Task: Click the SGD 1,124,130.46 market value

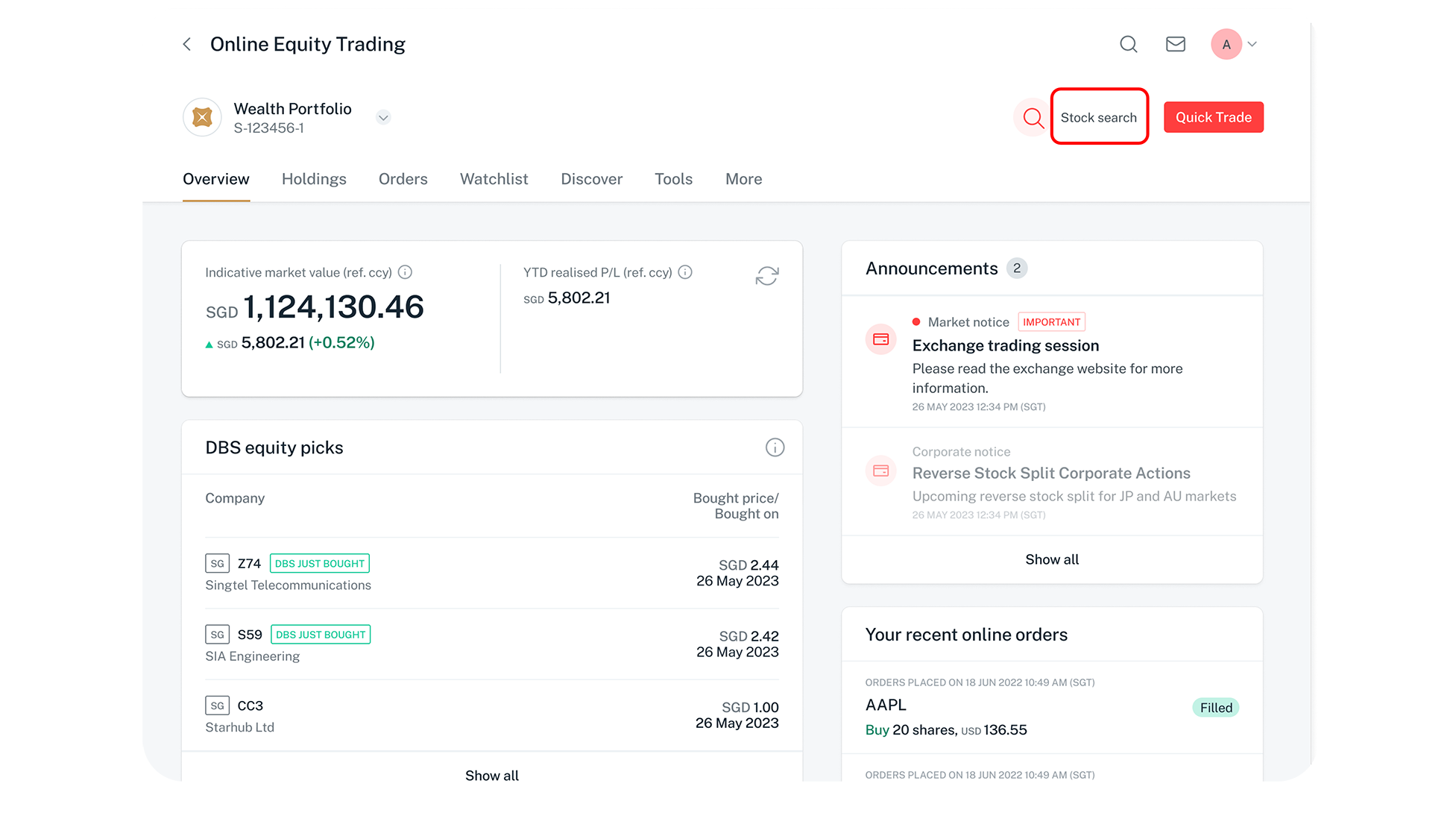Action: [315, 307]
